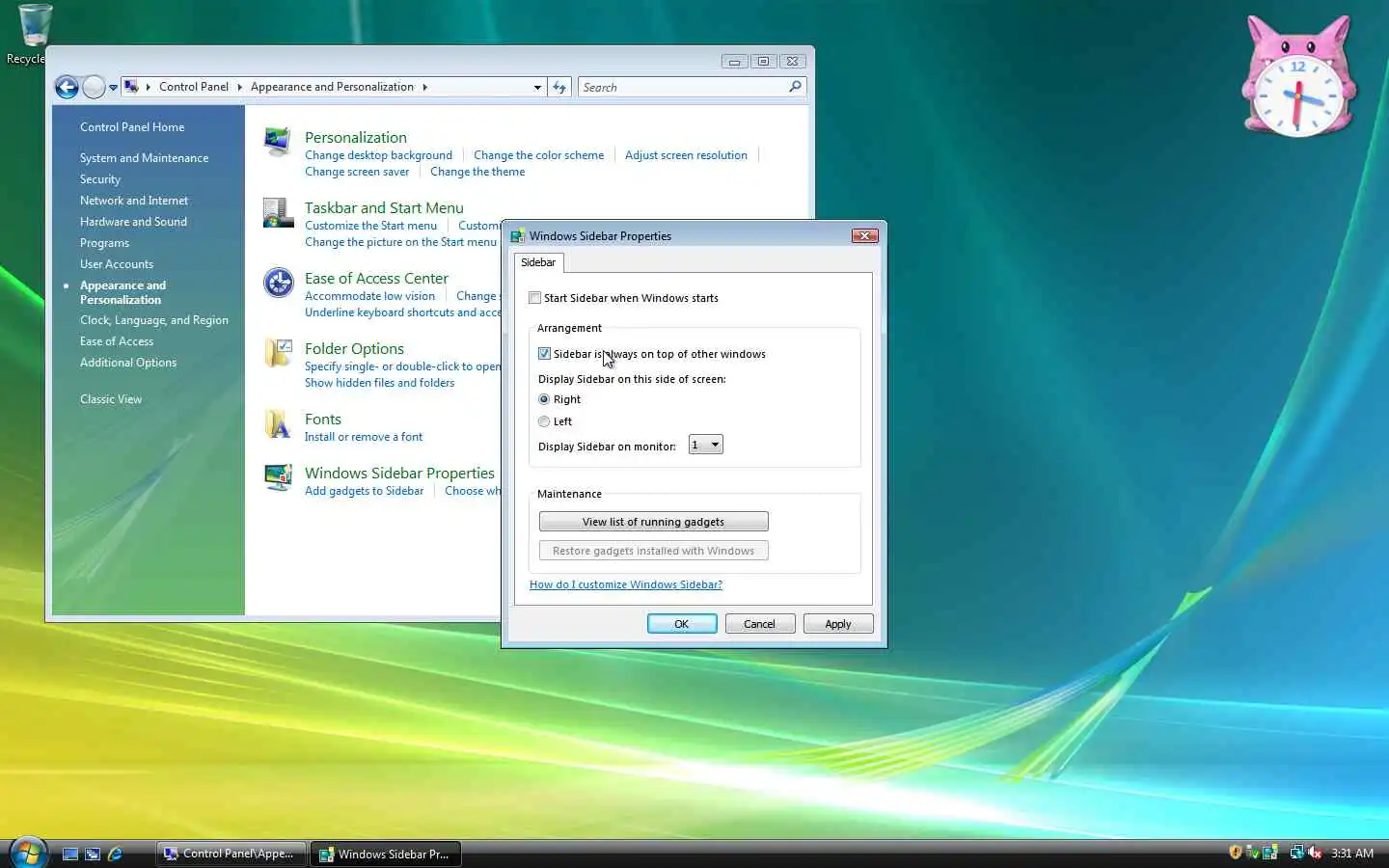The width and height of the screenshot is (1389, 868).
Task: Click Change screen saver link
Action: (357, 172)
